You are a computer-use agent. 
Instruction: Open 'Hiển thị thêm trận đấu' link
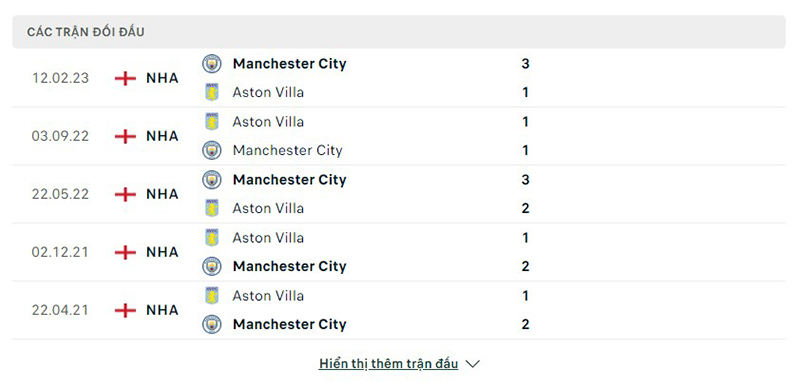(388, 364)
